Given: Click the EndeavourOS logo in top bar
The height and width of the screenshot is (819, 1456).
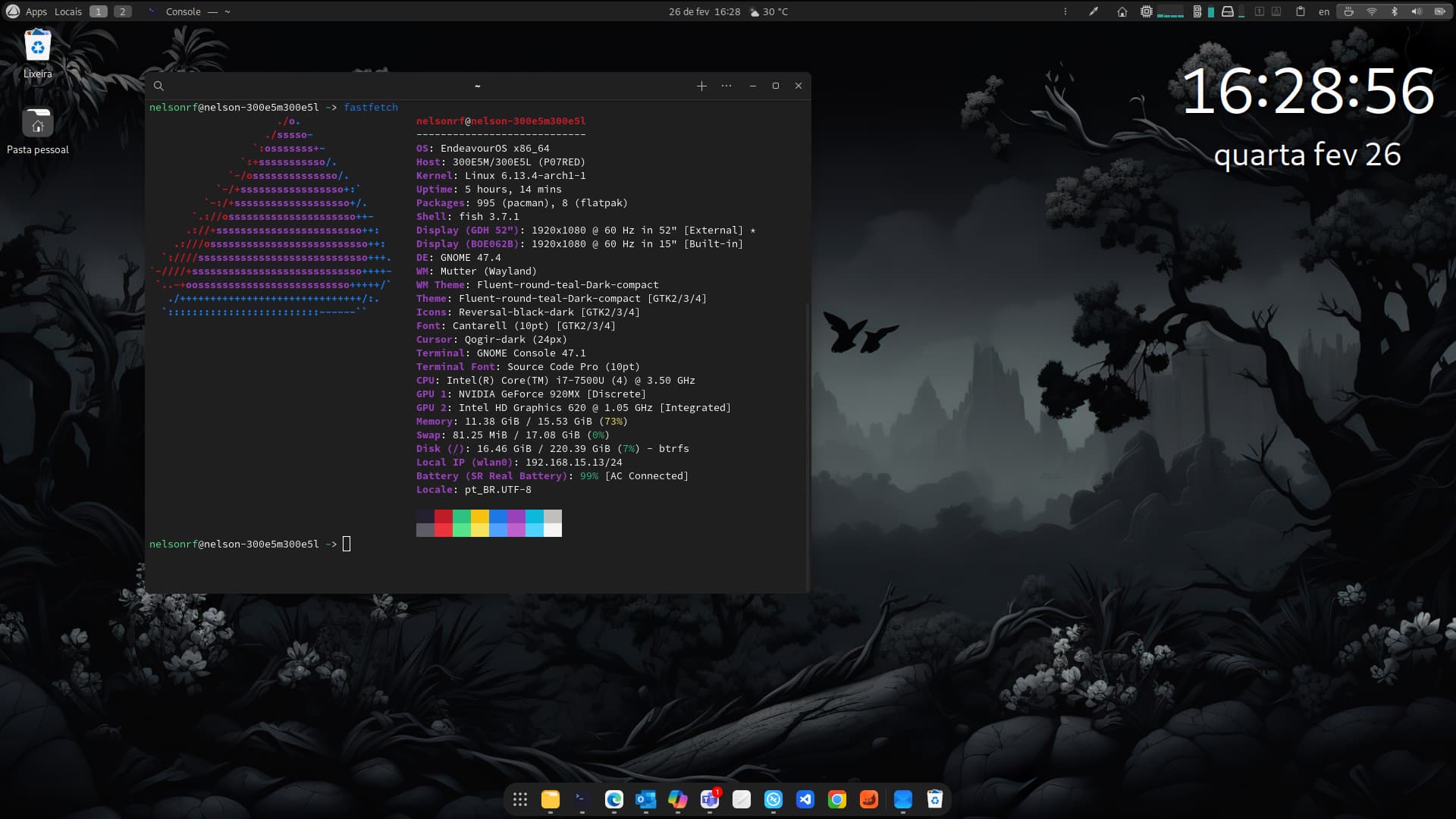Looking at the screenshot, I should (12, 11).
